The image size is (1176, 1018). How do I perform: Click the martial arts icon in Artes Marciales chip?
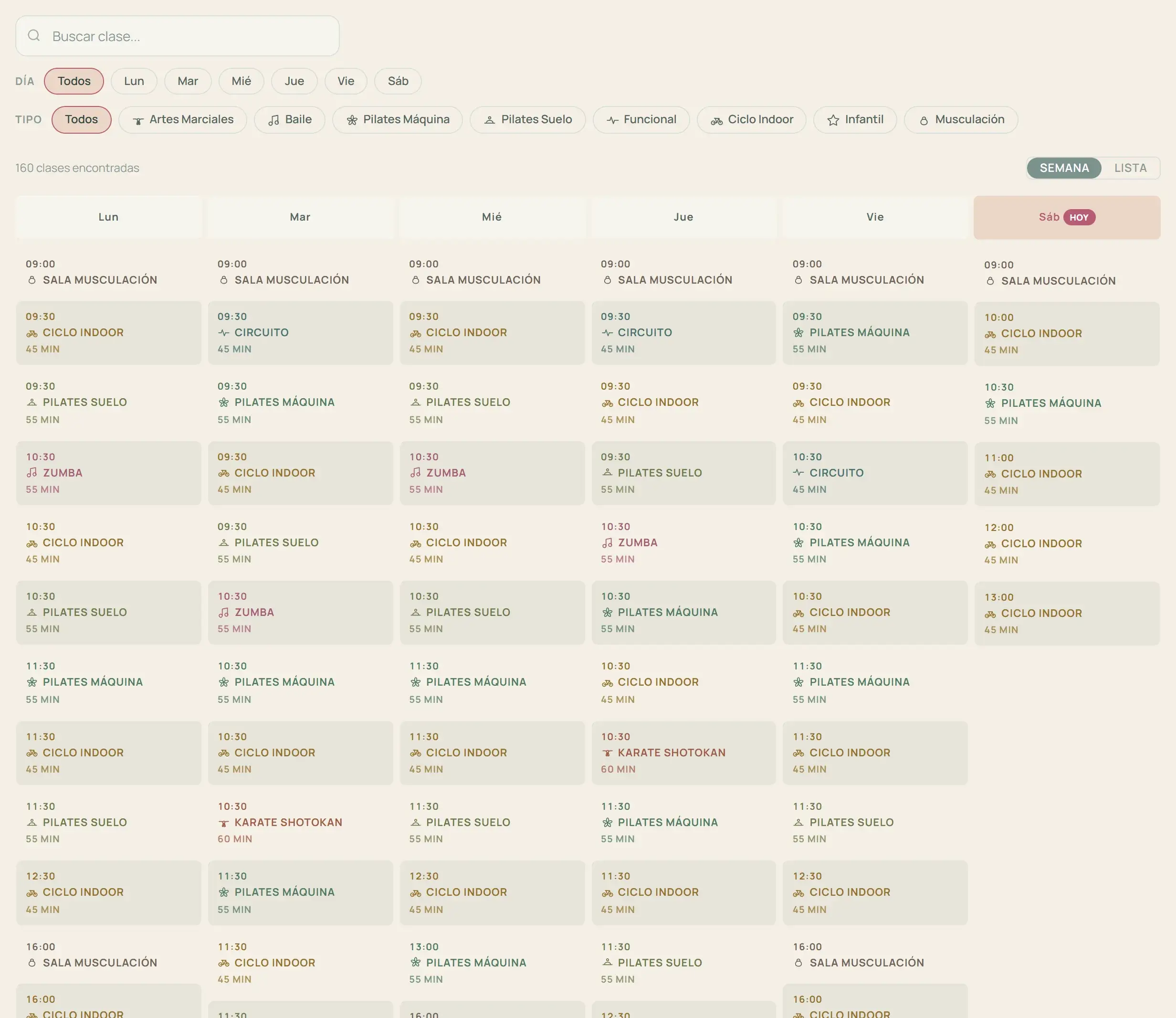point(138,120)
